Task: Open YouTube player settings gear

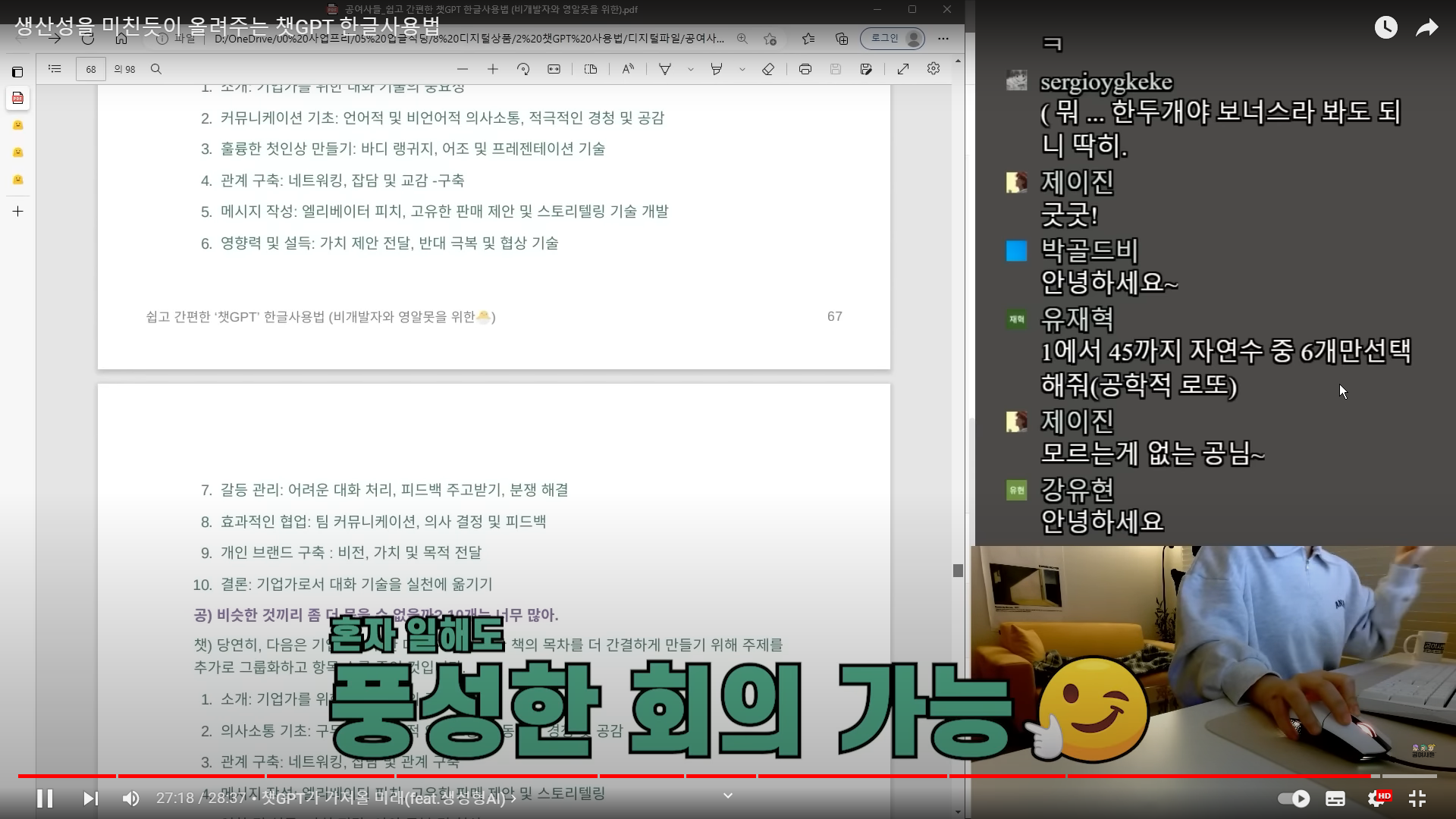Action: [x=1377, y=799]
